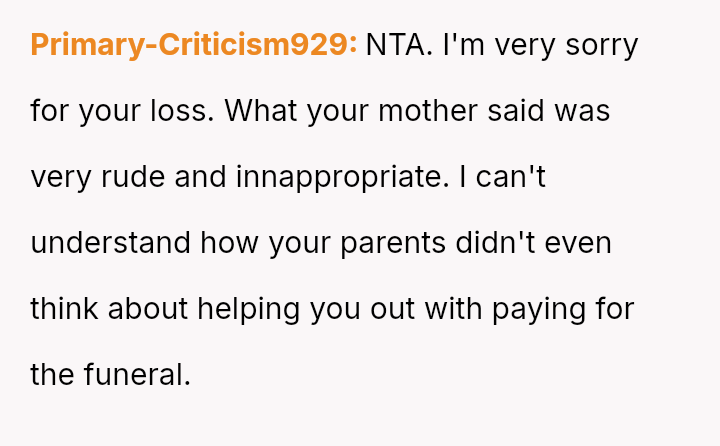720x446 pixels.
Task: Click the word "understand" in the comment
Action: coord(110,243)
